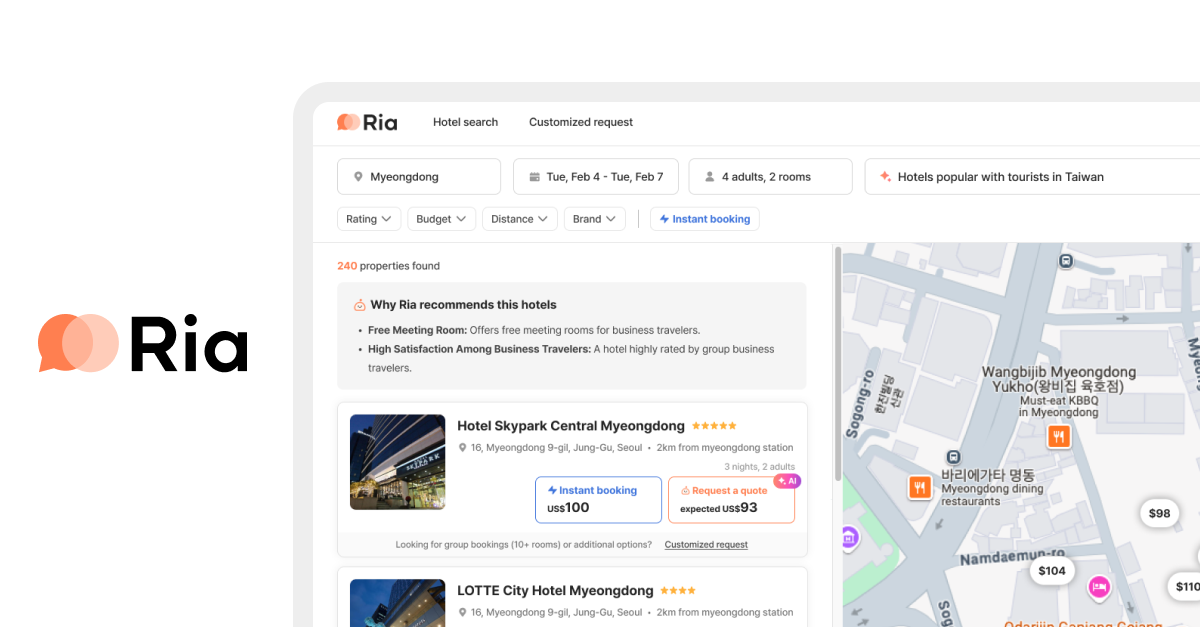1200x627 pixels.
Task: Open the LOTTE City Hotel Myeongdong title
Action: pyautogui.click(x=555, y=591)
